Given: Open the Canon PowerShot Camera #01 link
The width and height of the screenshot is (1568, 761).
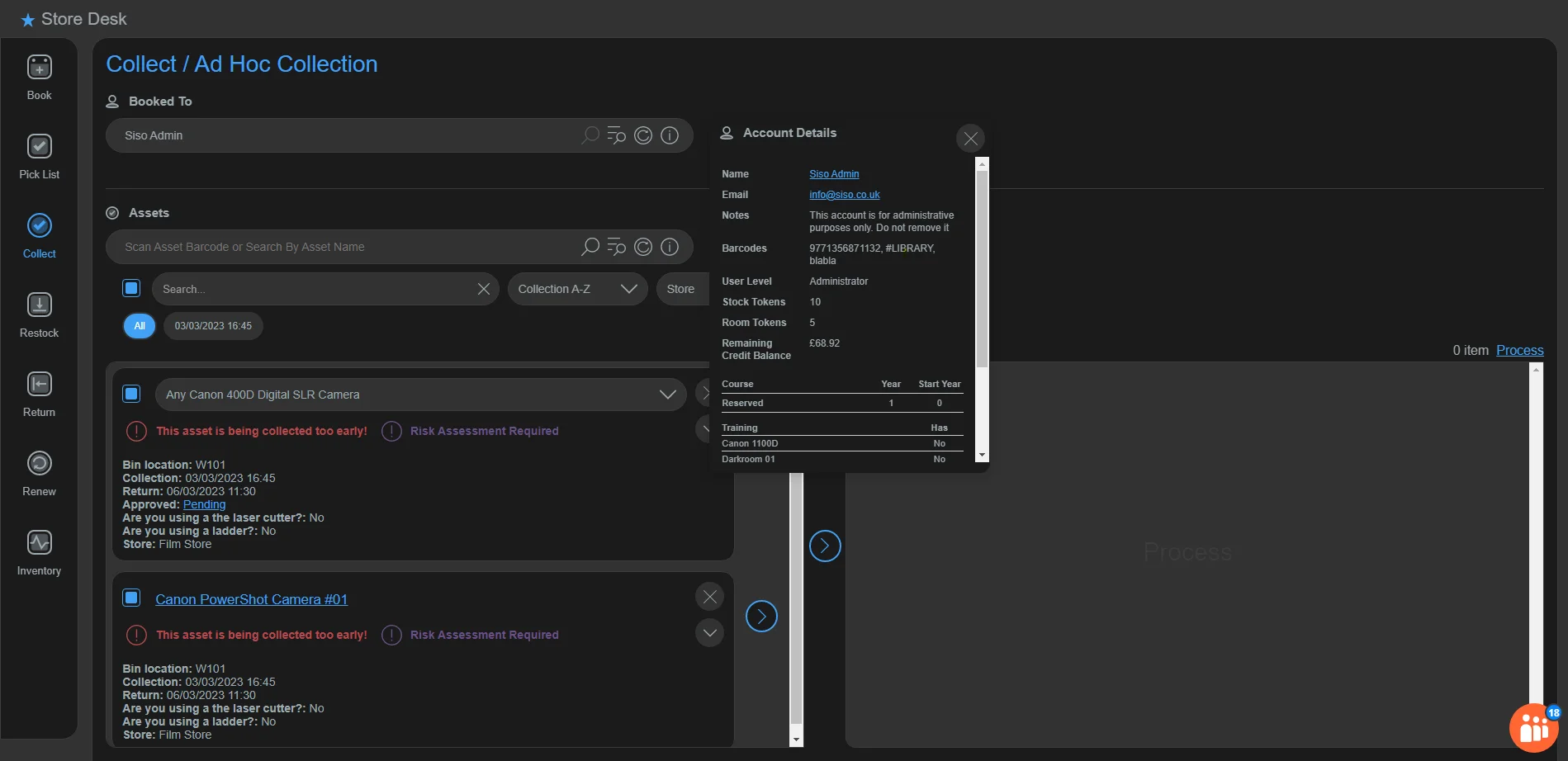Looking at the screenshot, I should click(251, 599).
